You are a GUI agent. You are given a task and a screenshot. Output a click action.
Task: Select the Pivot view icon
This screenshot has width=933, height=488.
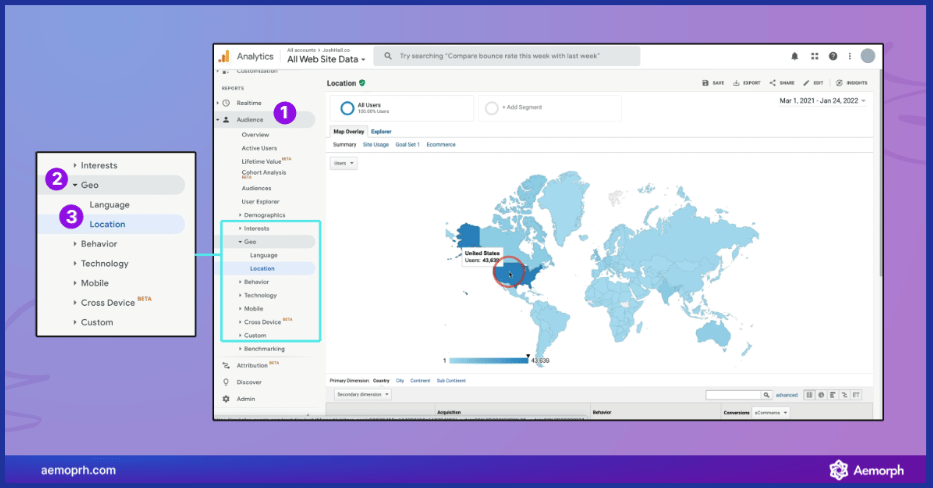click(856, 395)
